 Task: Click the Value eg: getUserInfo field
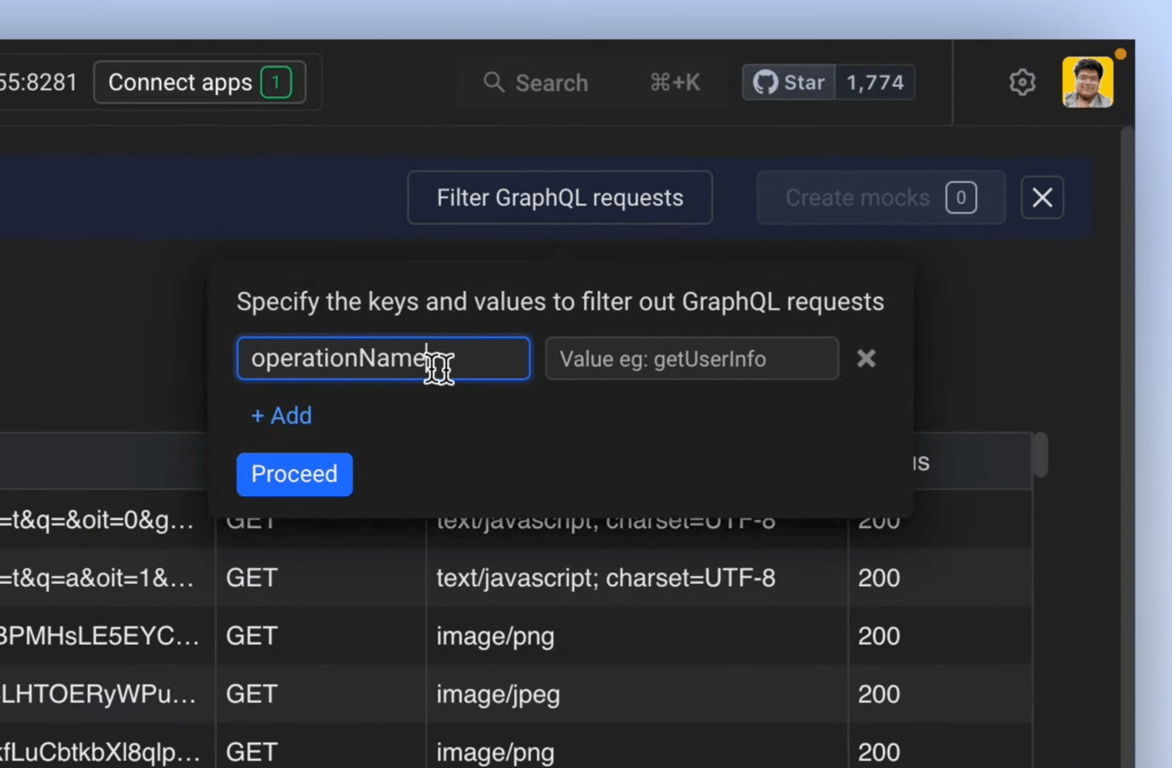click(692, 358)
